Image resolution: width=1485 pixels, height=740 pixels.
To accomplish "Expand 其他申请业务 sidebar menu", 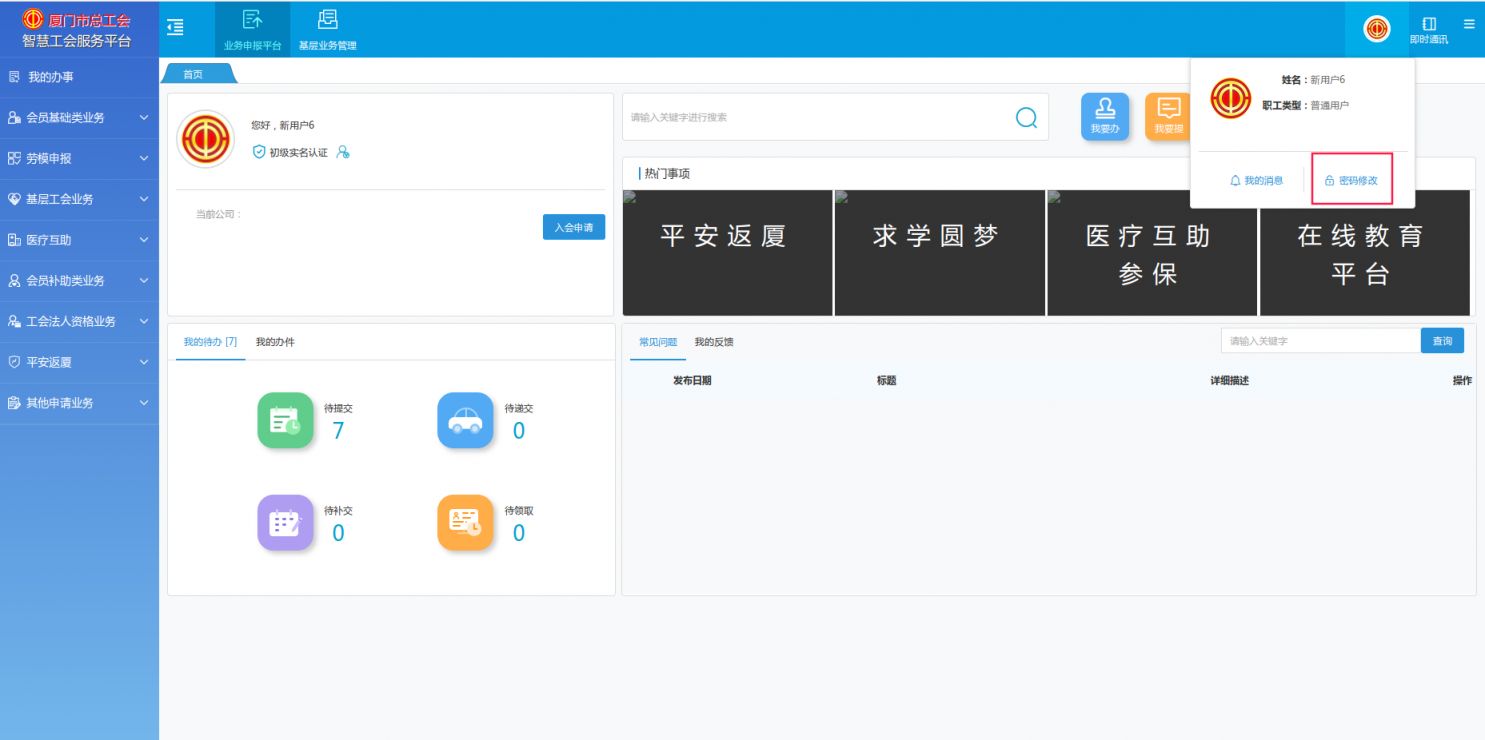I will pos(79,403).
